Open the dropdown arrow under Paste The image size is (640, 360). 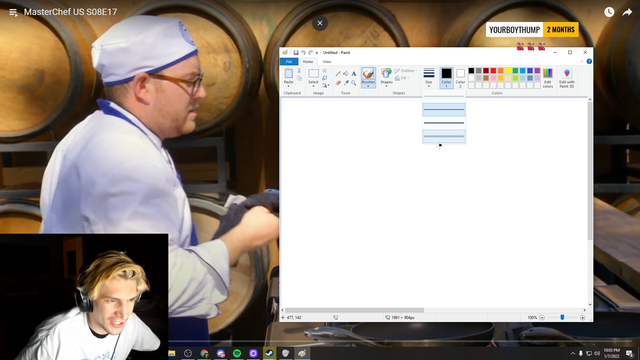(289, 86)
